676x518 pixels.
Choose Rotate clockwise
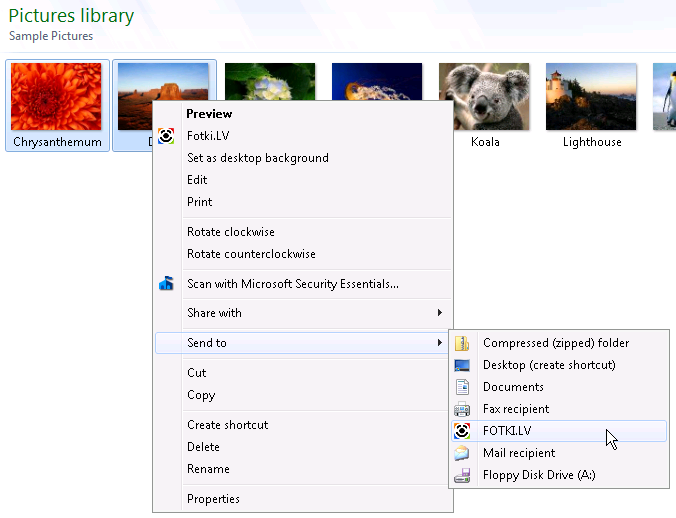point(230,232)
